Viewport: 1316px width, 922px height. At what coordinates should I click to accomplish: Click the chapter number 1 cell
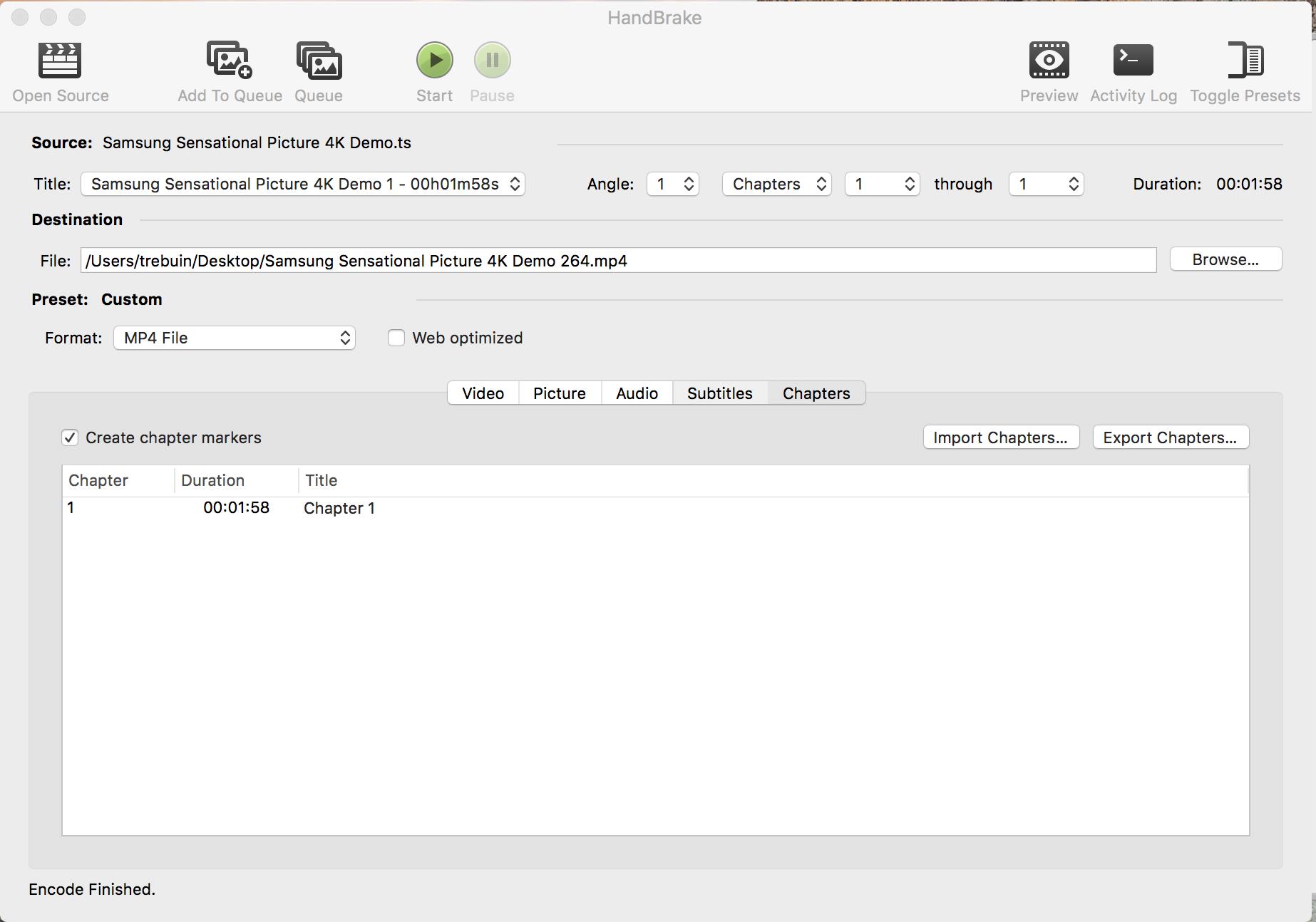71,507
